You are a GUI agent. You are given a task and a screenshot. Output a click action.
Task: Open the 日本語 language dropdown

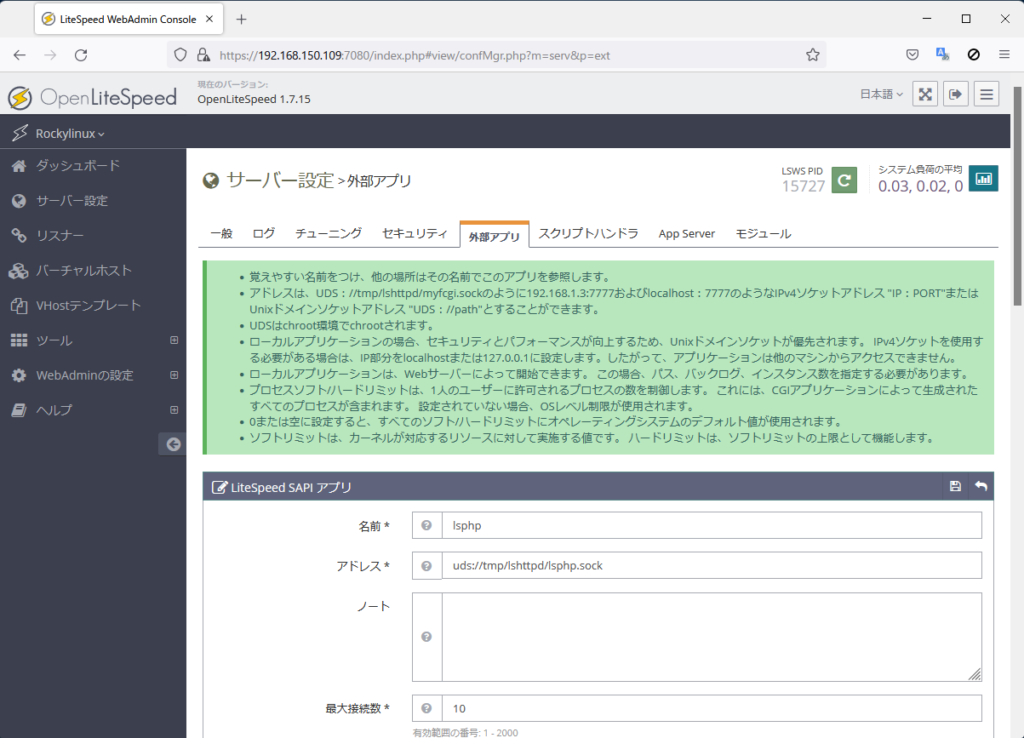(x=881, y=94)
